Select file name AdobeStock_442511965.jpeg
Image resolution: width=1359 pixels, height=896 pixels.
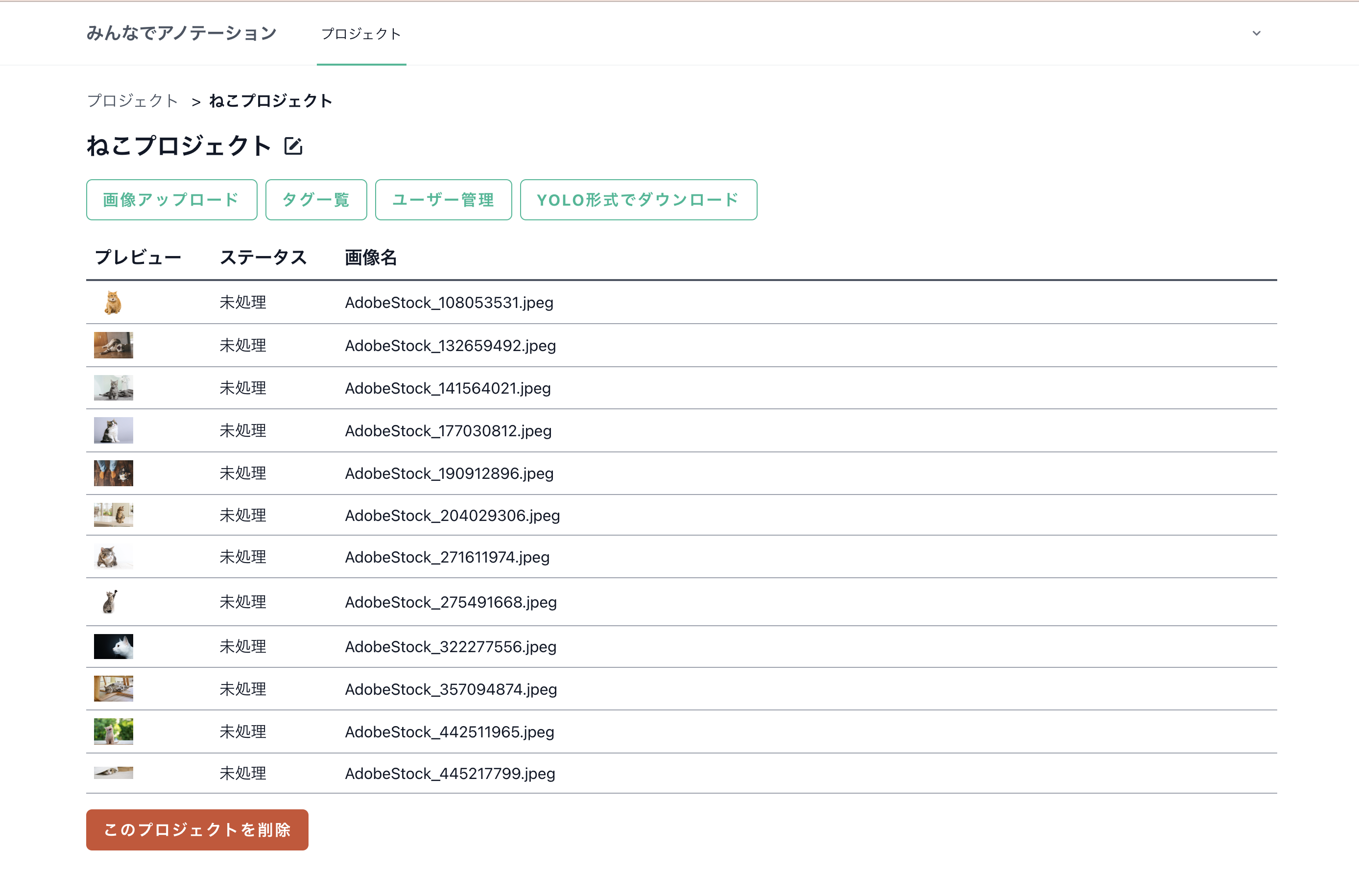(450, 731)
